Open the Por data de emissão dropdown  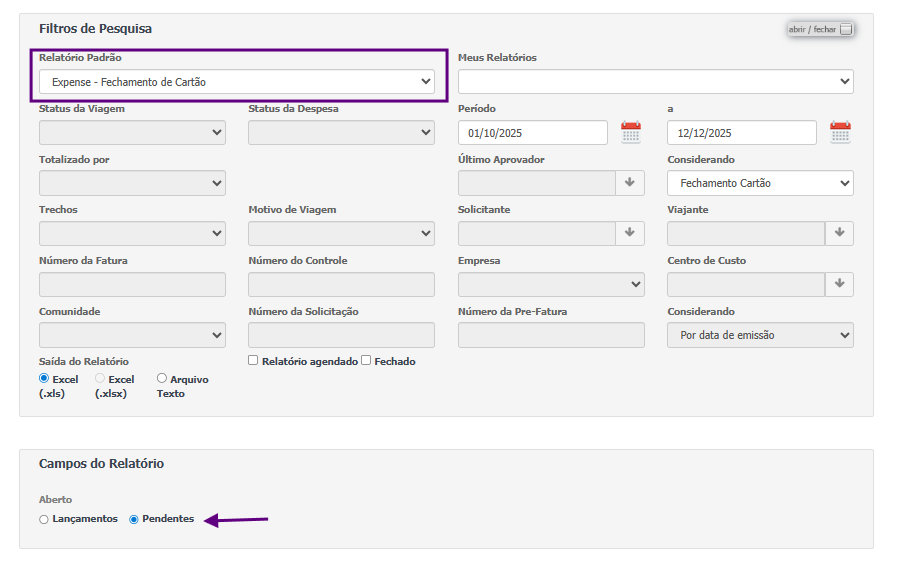click(x=759, y=335)
